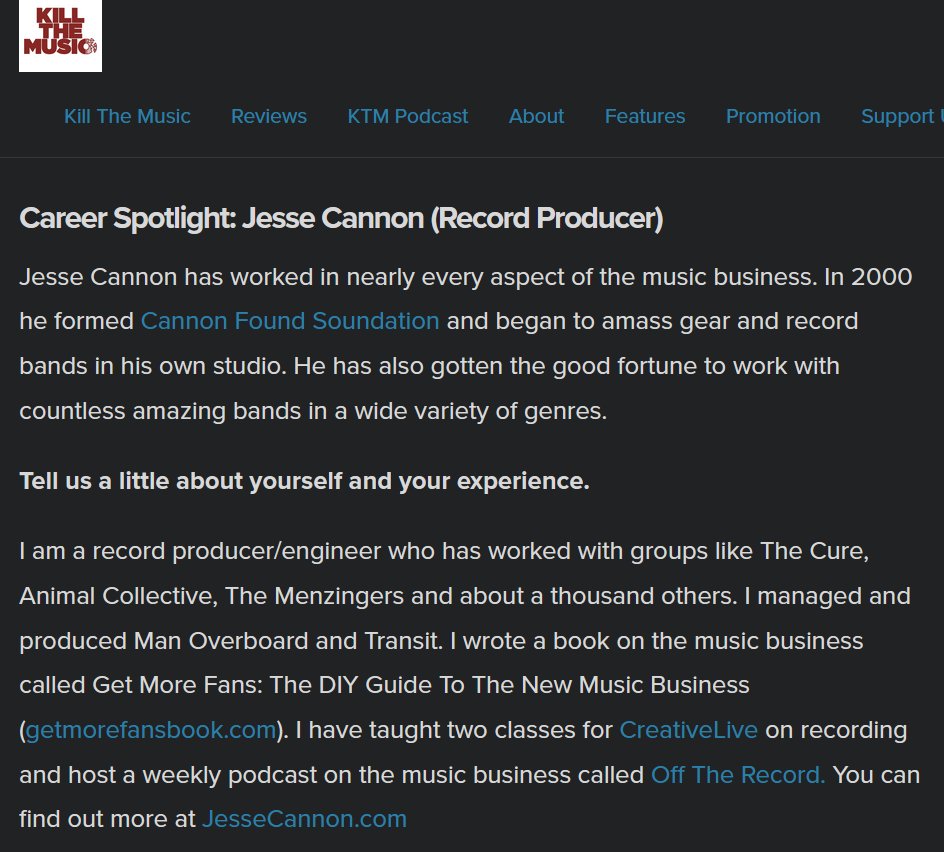Click the text 'bands in his own studio'
This screenshot has height=852, width=944.
pyautogui.click(x=152, y=365)
